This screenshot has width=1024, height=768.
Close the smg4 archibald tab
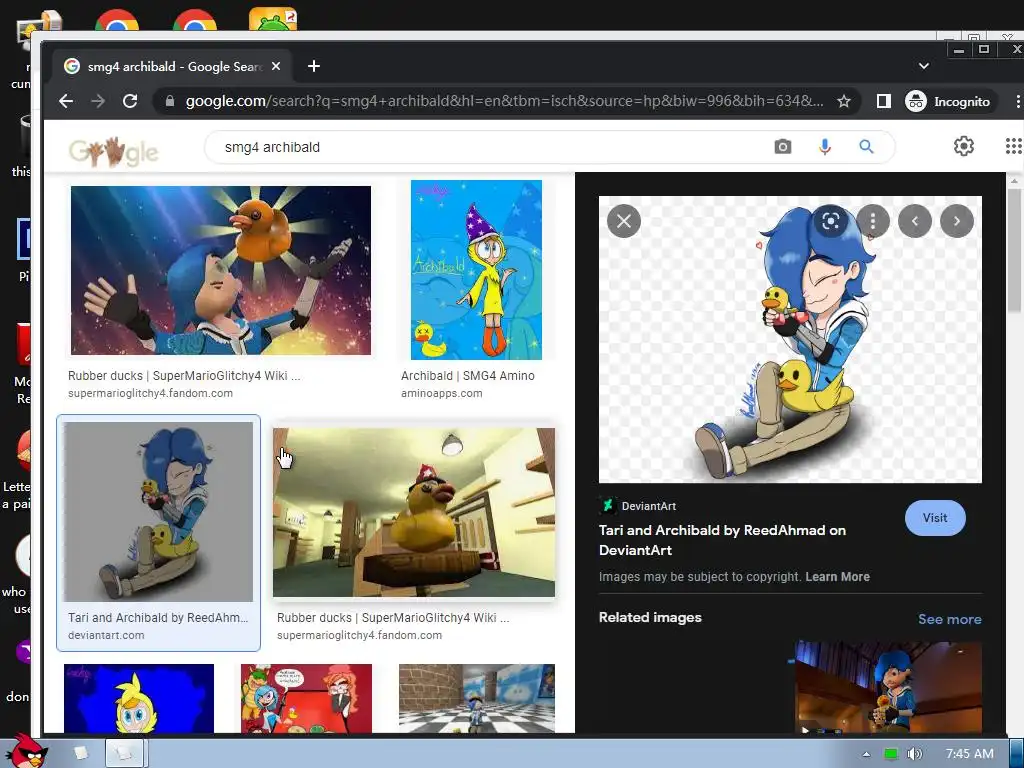tap(276, 66)
